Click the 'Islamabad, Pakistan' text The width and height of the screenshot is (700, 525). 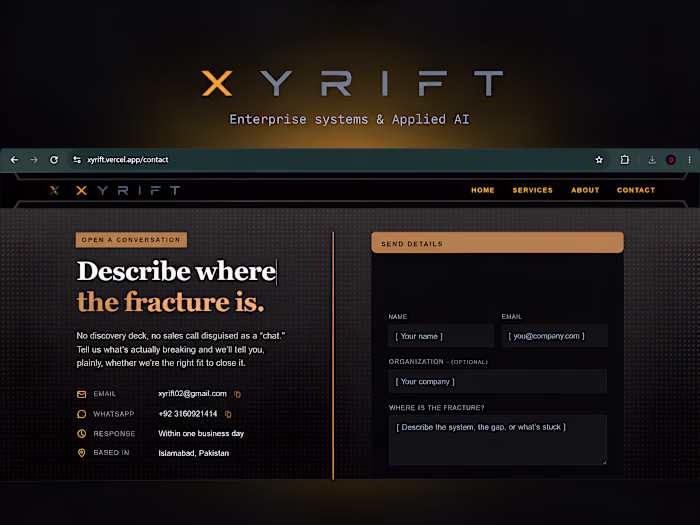(x=193, y=453)
